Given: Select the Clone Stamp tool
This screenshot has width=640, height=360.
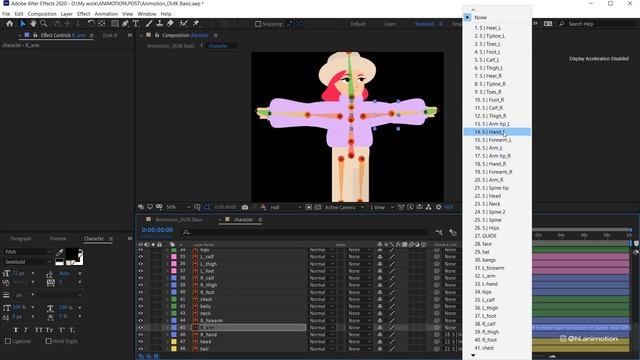Looking at the screenshot, I should (x=160, y=24).
